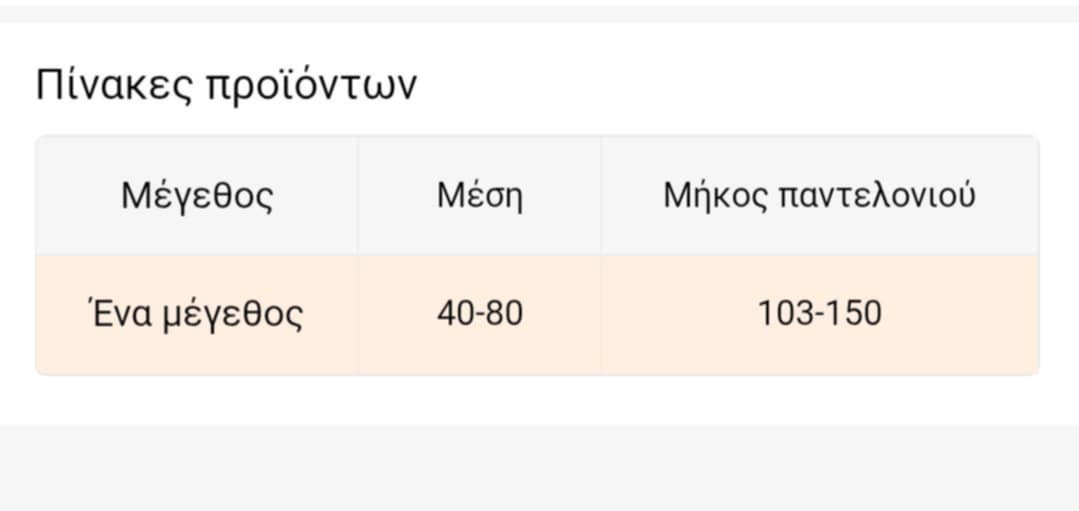
Task: Click the word Μήκος in the header
Action: [715, 195]
